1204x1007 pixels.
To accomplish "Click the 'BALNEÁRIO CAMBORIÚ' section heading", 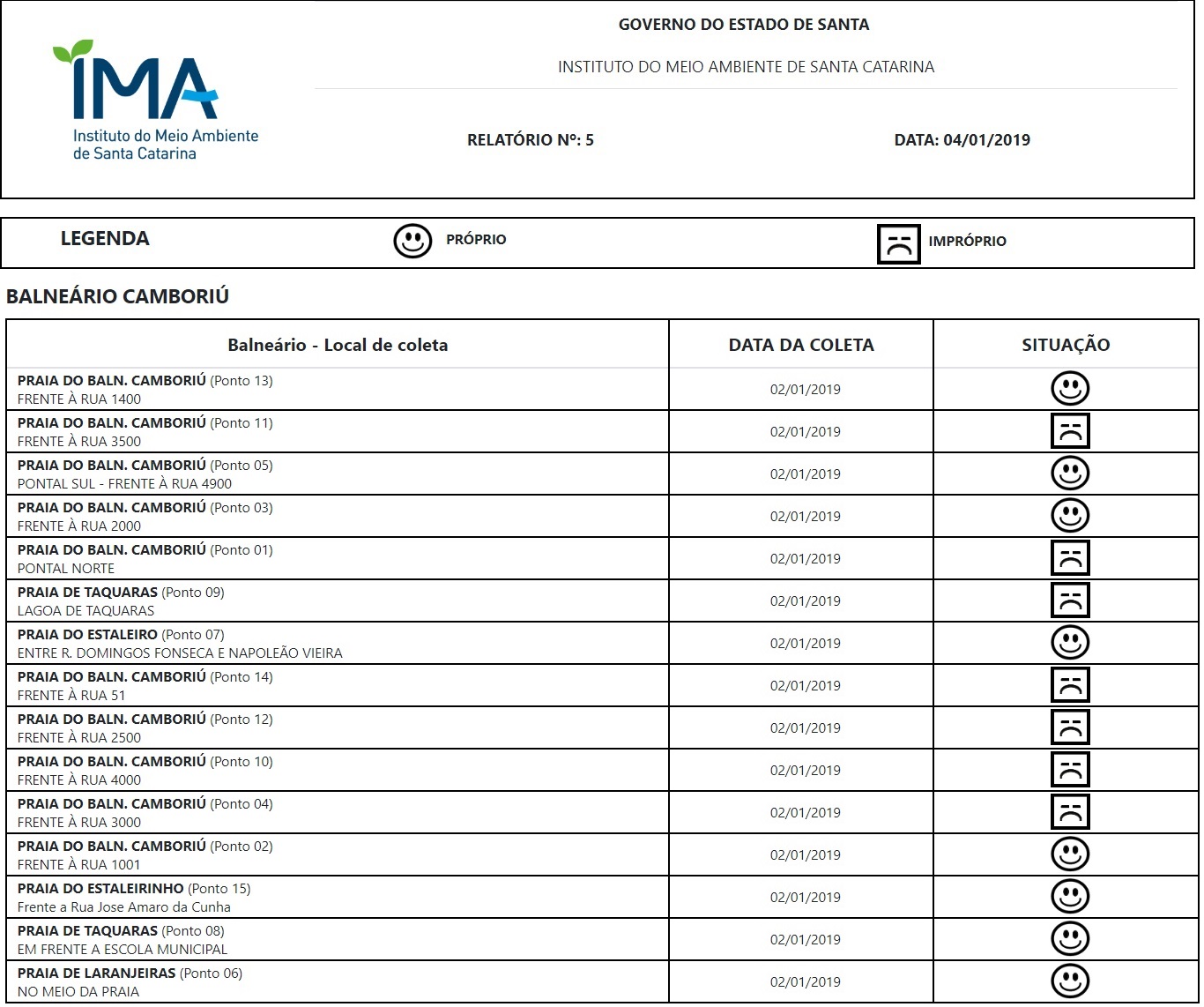I will [x=117, y=295].
